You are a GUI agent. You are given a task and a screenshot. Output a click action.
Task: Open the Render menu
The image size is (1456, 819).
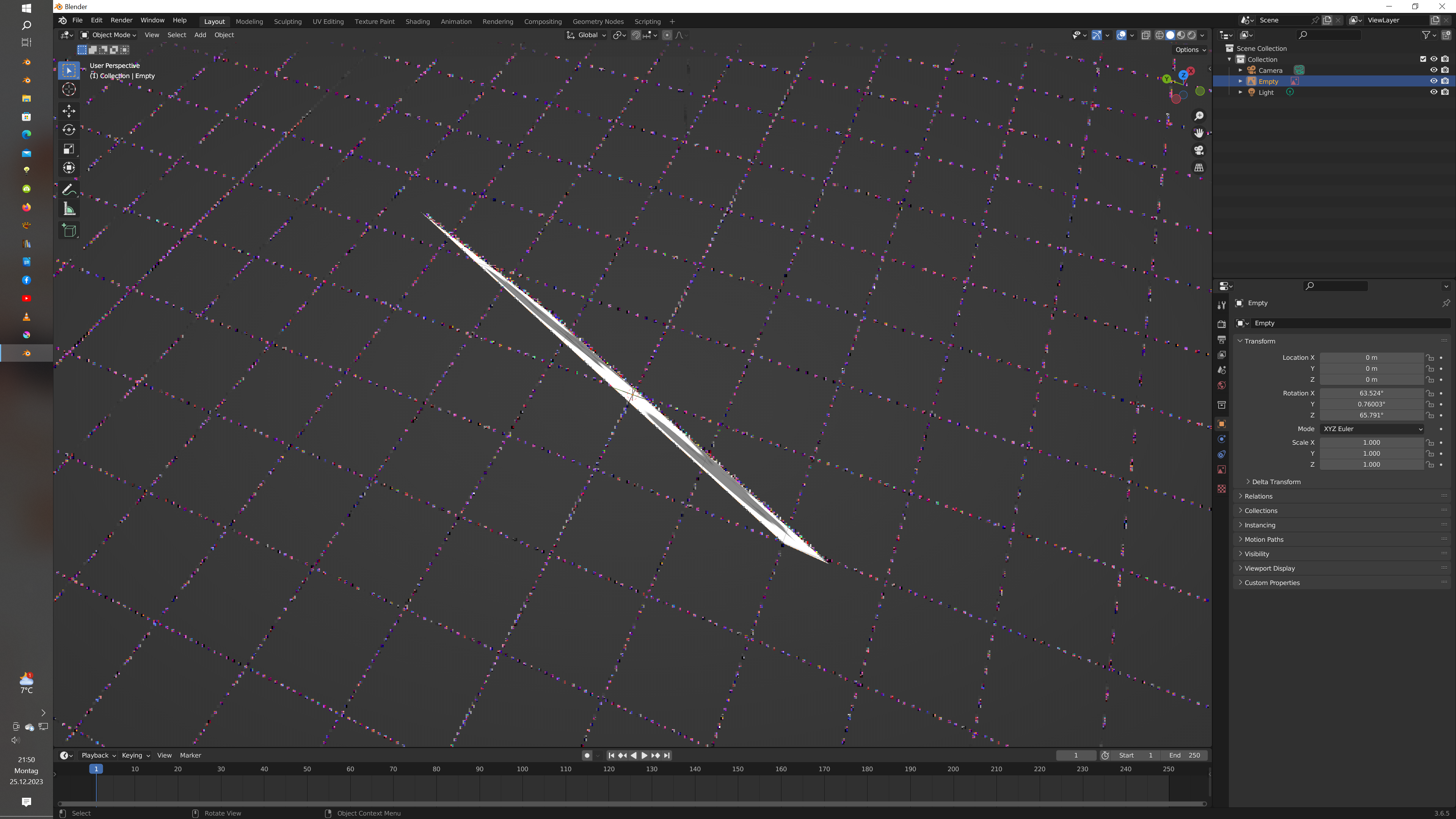click(x=121, y=20)
